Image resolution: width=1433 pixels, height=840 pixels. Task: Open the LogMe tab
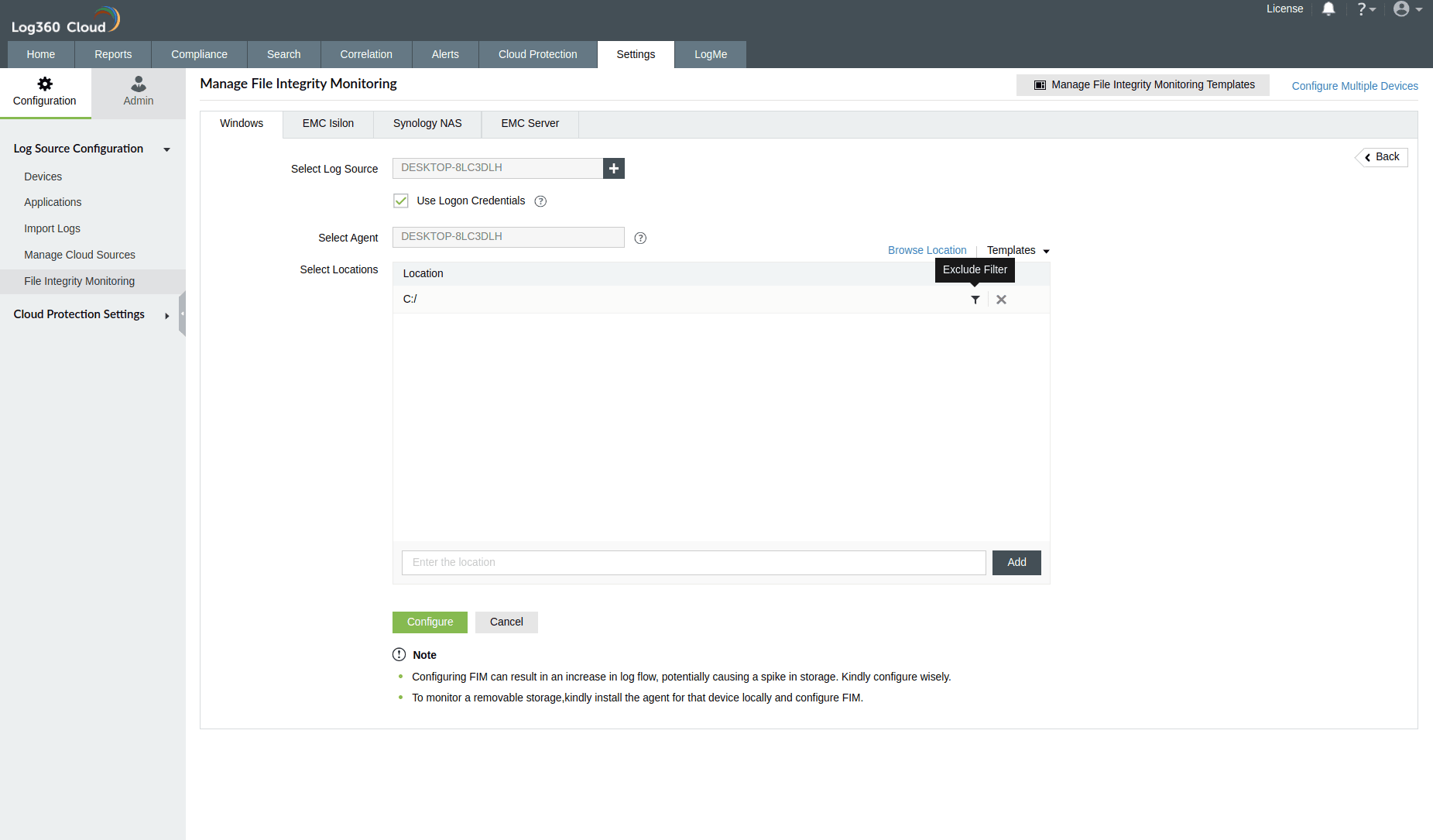pyautogui.click(x=711, y=54)
